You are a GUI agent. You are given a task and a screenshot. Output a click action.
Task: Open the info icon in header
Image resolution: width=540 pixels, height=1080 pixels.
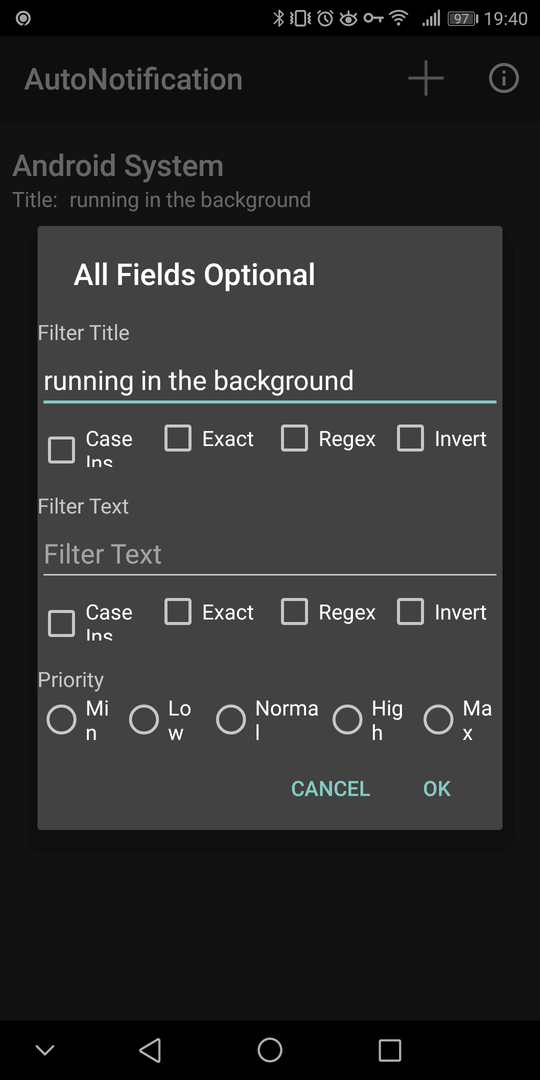[503, 79]
